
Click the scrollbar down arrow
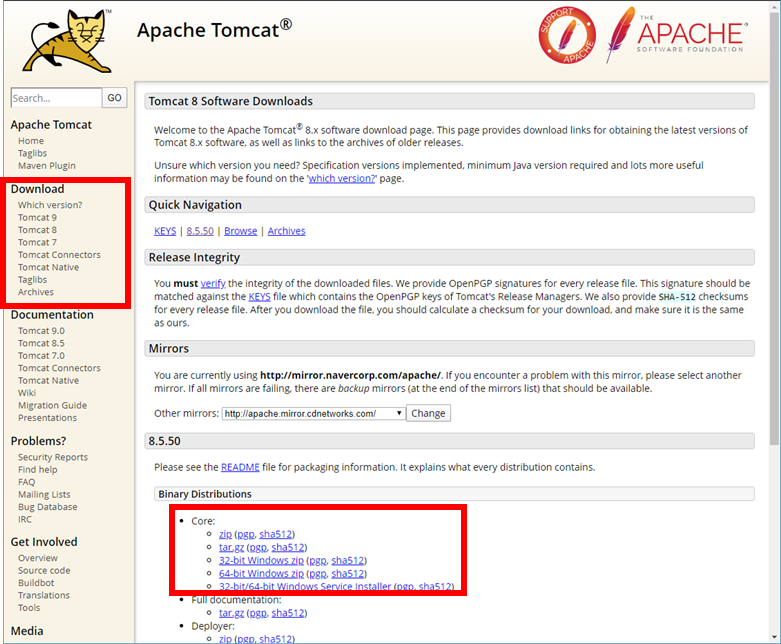tap(774, 637)
